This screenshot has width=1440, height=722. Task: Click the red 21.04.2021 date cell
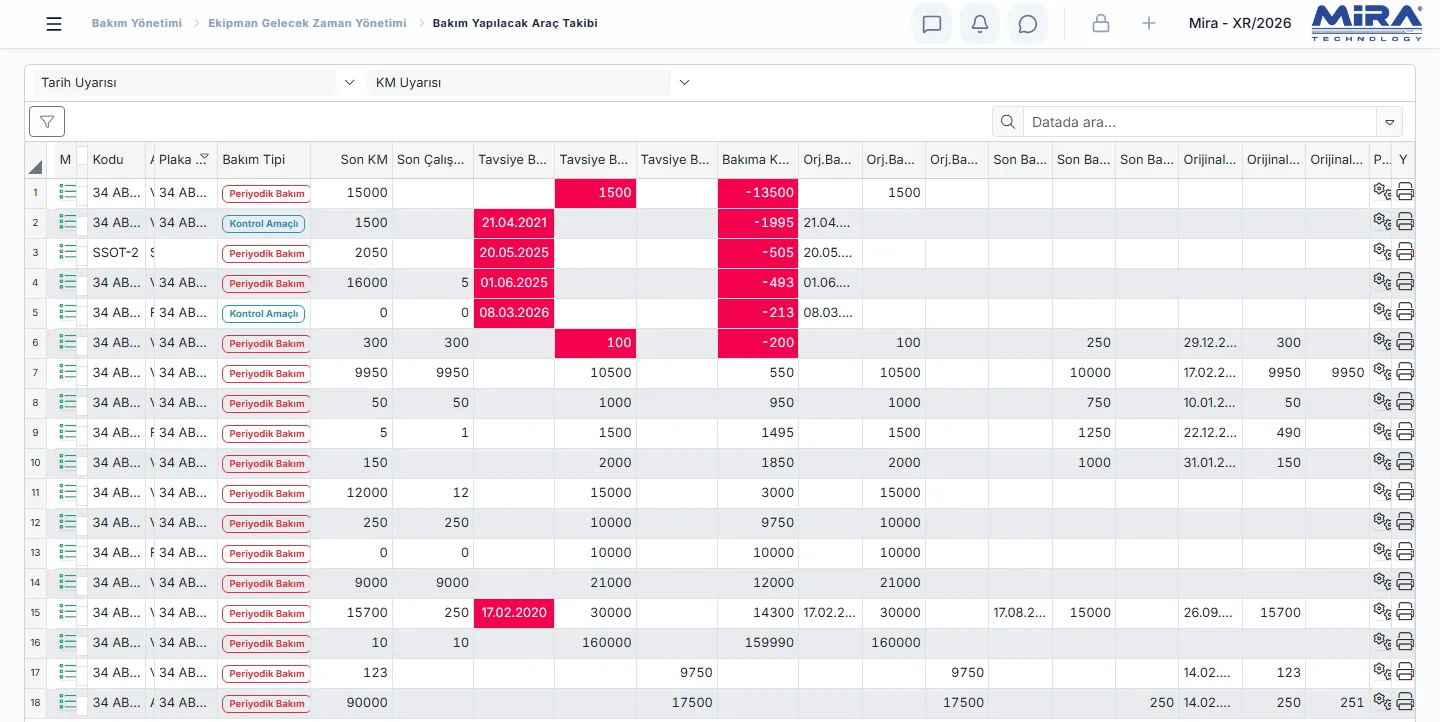pos(514,222)
